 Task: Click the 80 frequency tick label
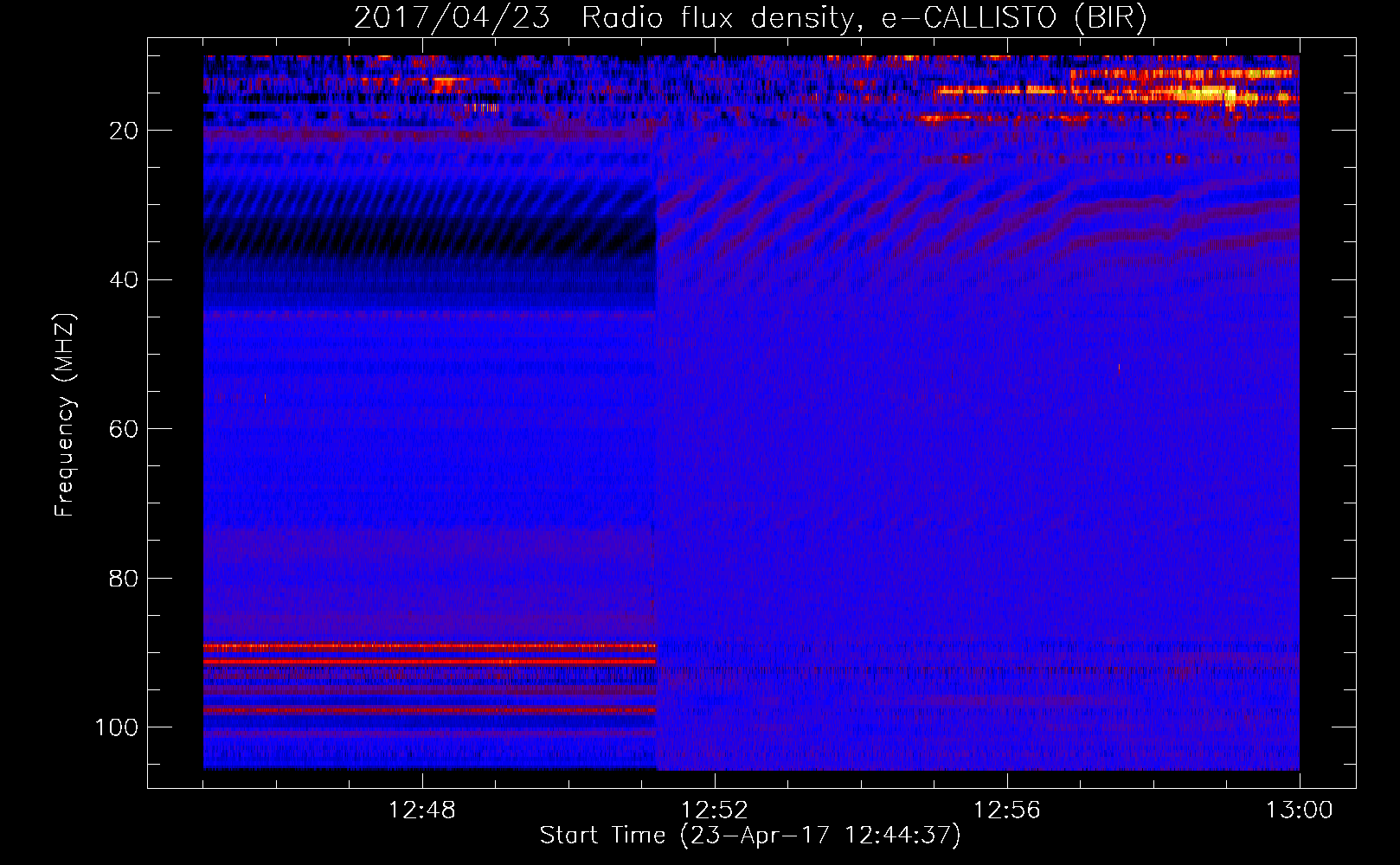(124, 578)
